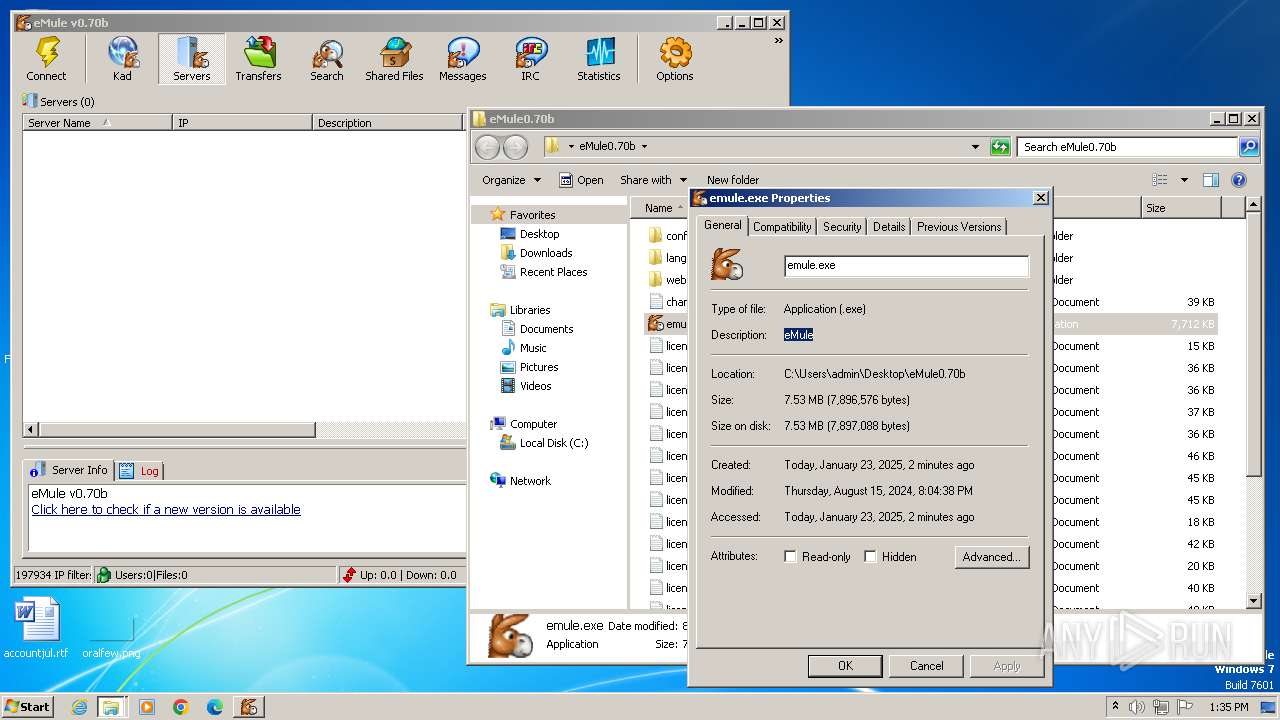Open the Start menu
1280x720 pixels.
[27, 706]
